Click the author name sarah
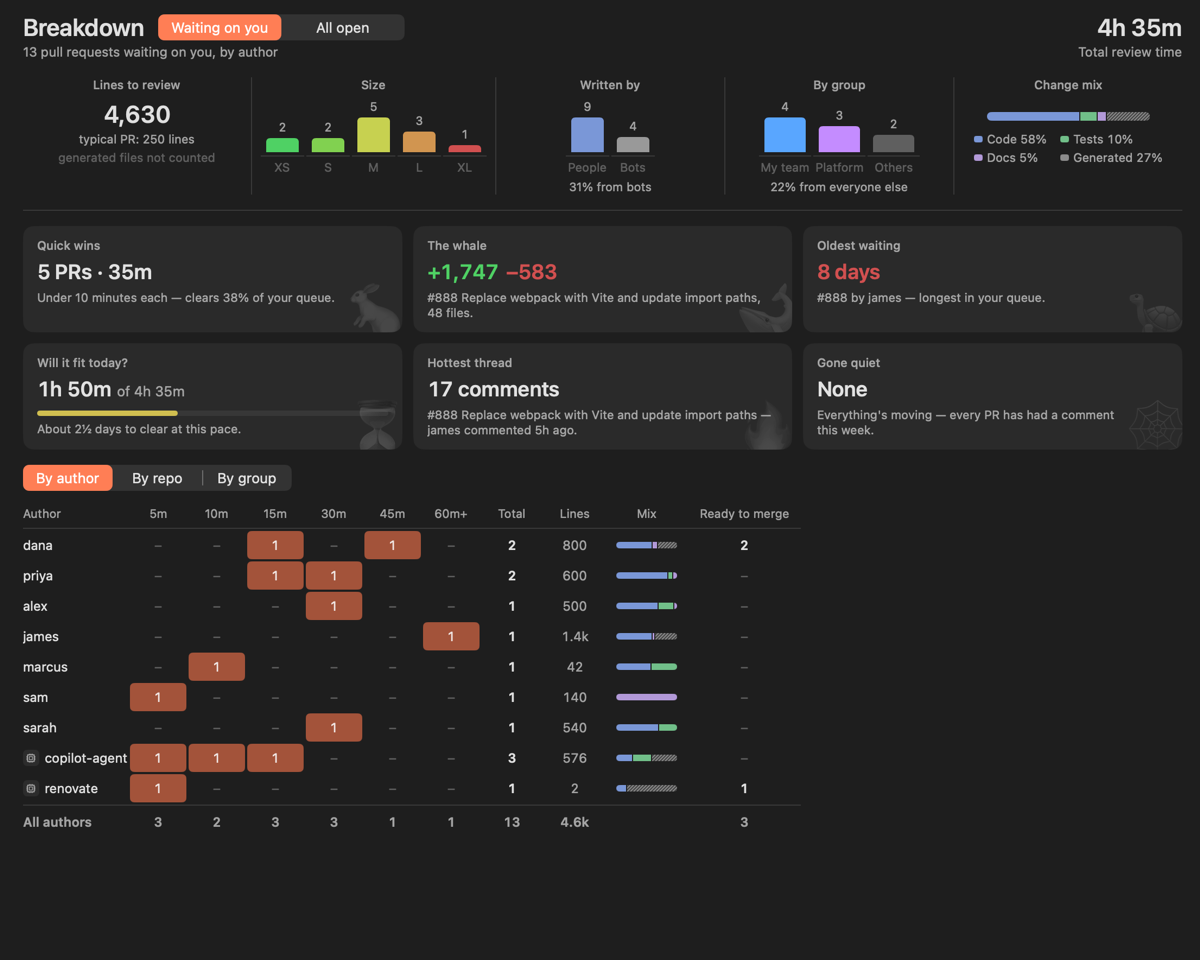 [x=40, y=727]
